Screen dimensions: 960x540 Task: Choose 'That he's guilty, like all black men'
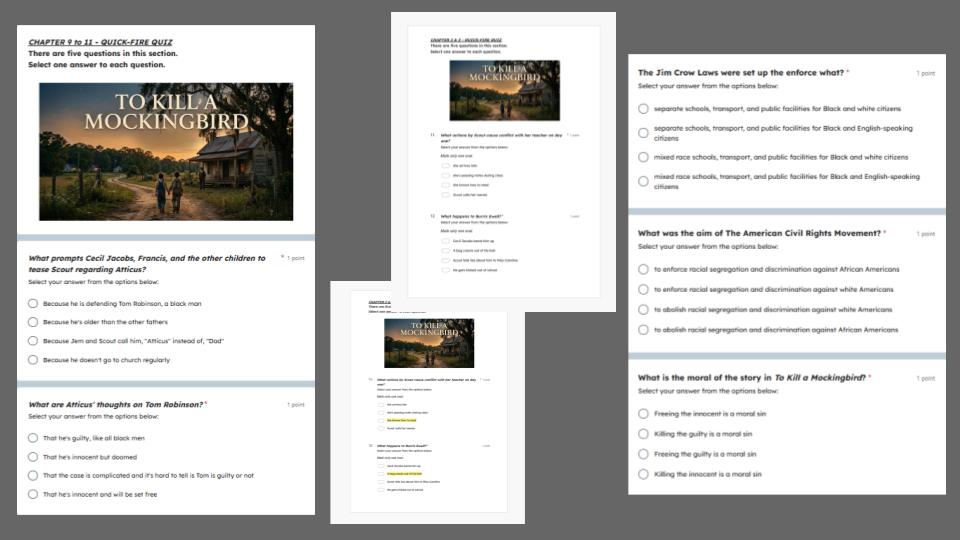coord(33,438)
